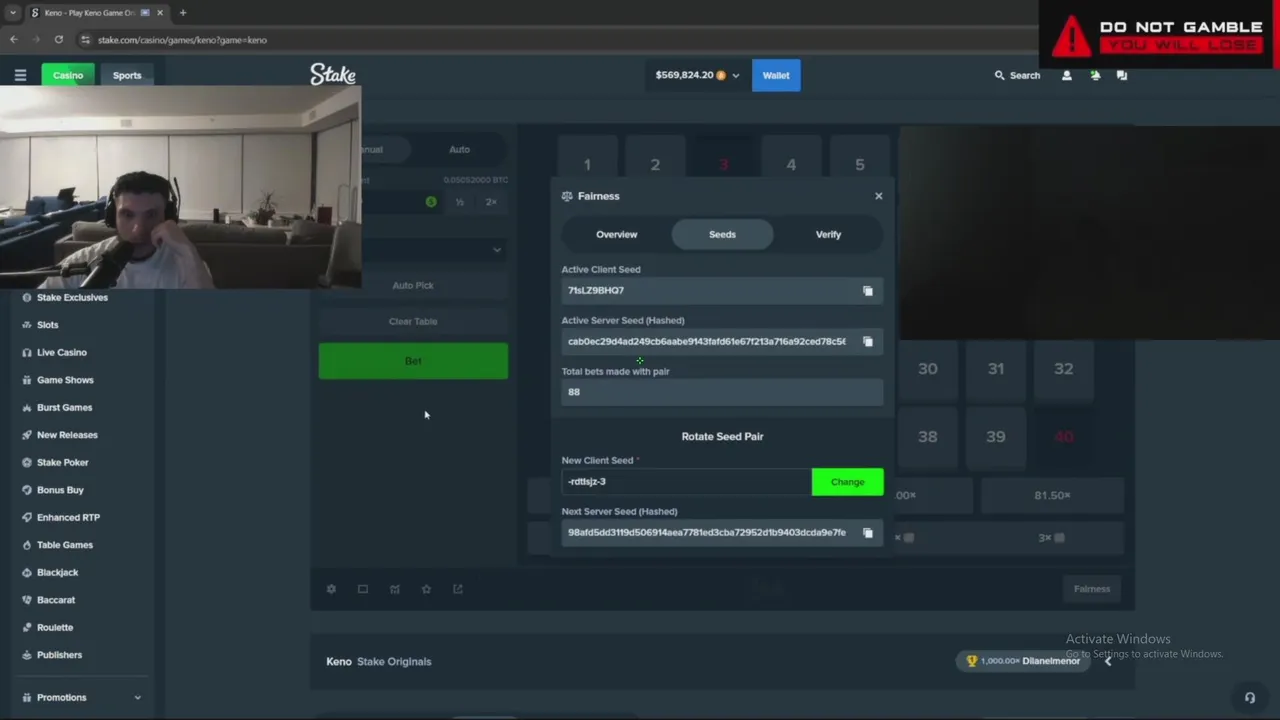Open the hamburger menu icon
Image resolution: width=1280 pixels, height=720 pixels.
(x=20, y=75)
